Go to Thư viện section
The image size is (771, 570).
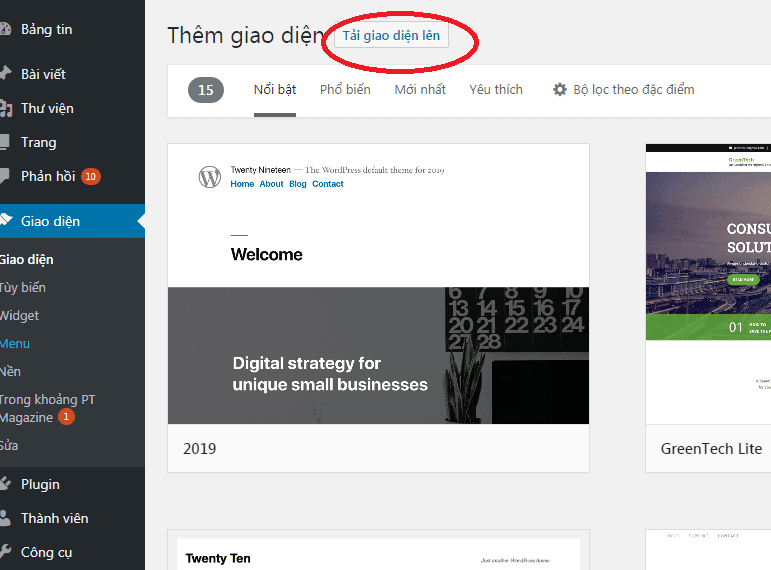coord(47,108)
